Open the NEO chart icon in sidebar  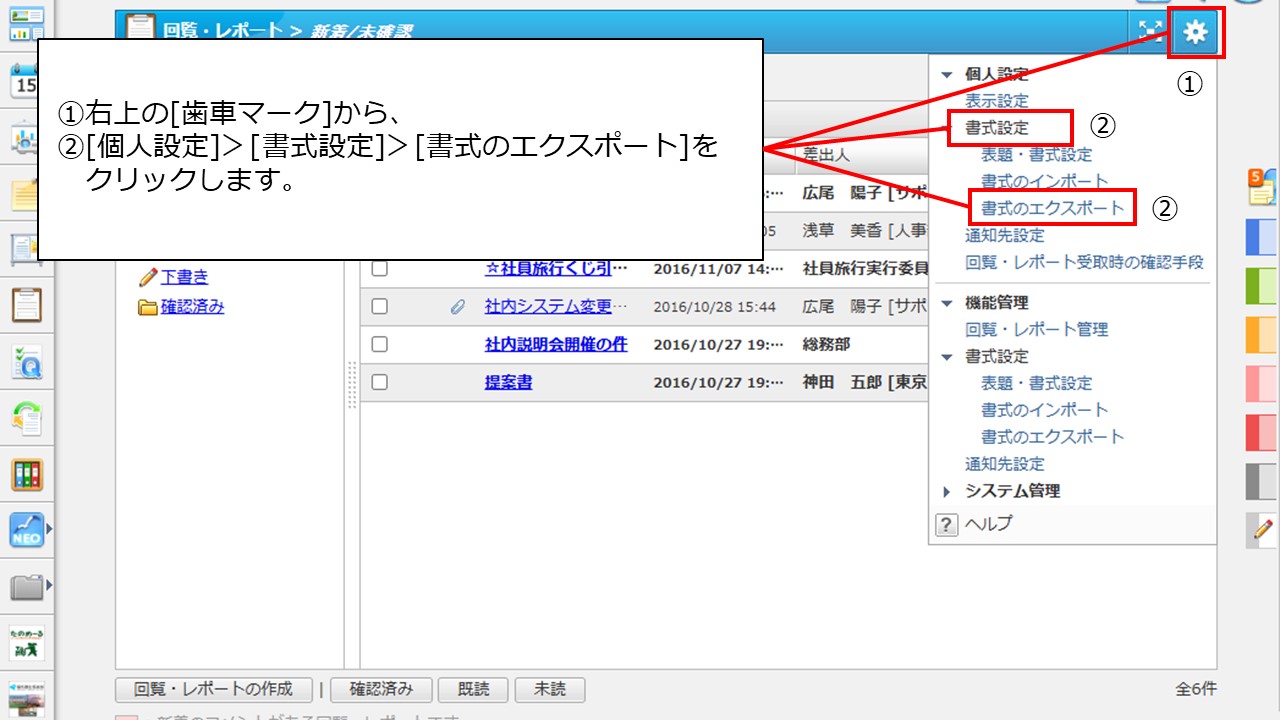[26, 529]
